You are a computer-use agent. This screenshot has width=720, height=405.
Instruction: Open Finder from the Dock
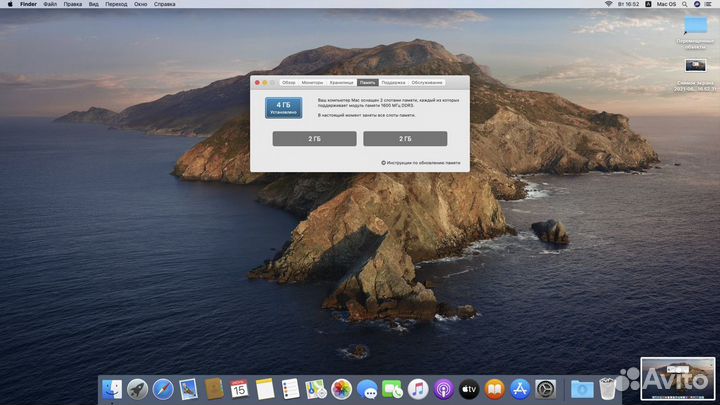[x=112, y=389]
